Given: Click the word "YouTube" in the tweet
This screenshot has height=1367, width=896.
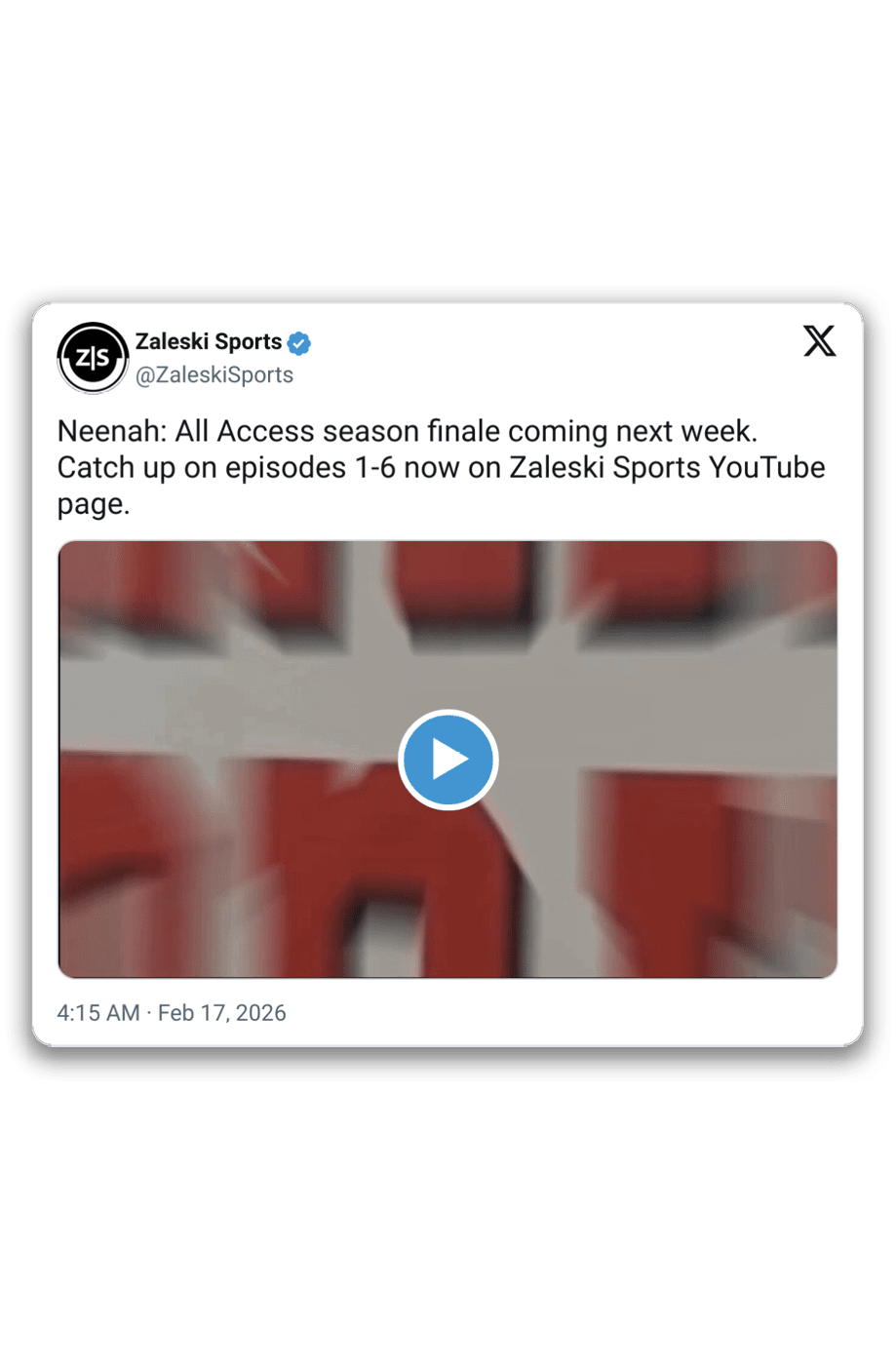Looking at the screenshot, I should point(767,468).
